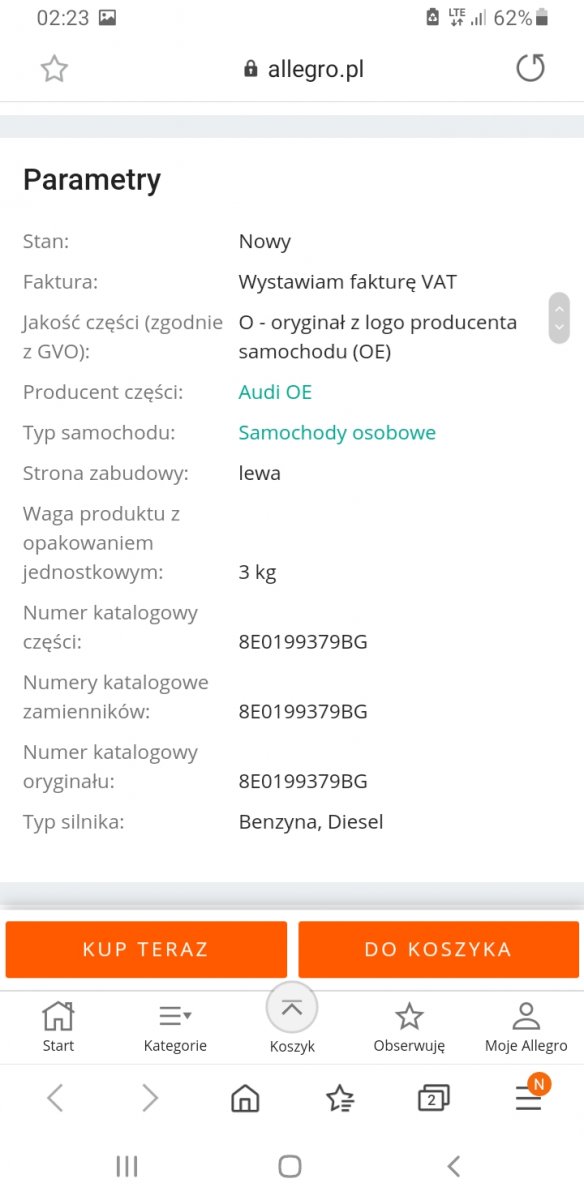Tap the bookmark star in address bar

point(54,69)
